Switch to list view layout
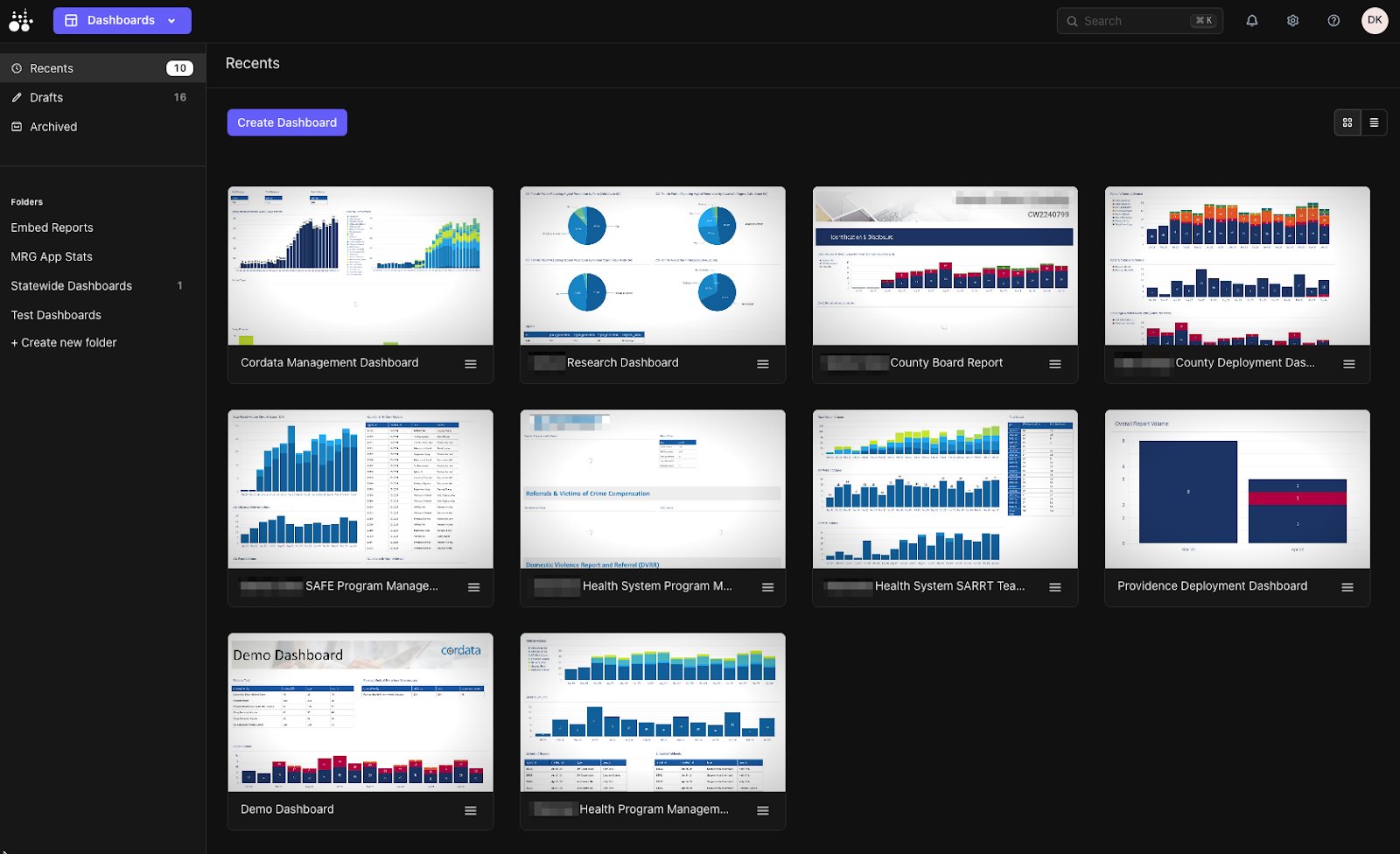 pos(1373,122)
